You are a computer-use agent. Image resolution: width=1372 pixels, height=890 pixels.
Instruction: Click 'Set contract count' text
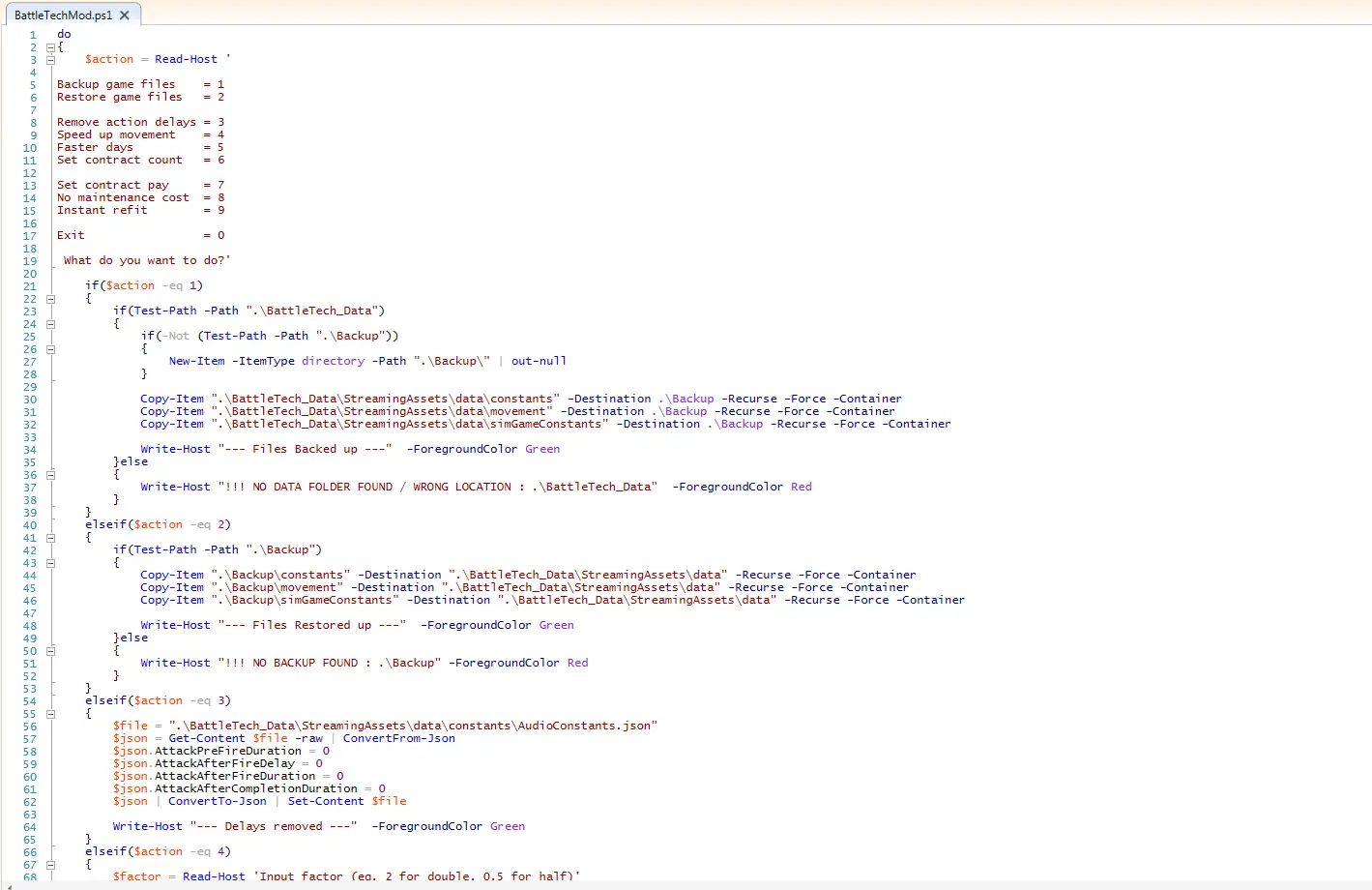tap(120, 160)
